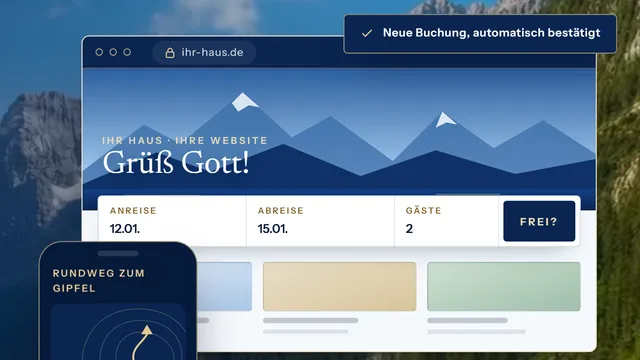Open the 'Neue Buchung, automatisch bestätigt' notification
Viewport: 640px width, 360px height.
click(x=480, y=34)
